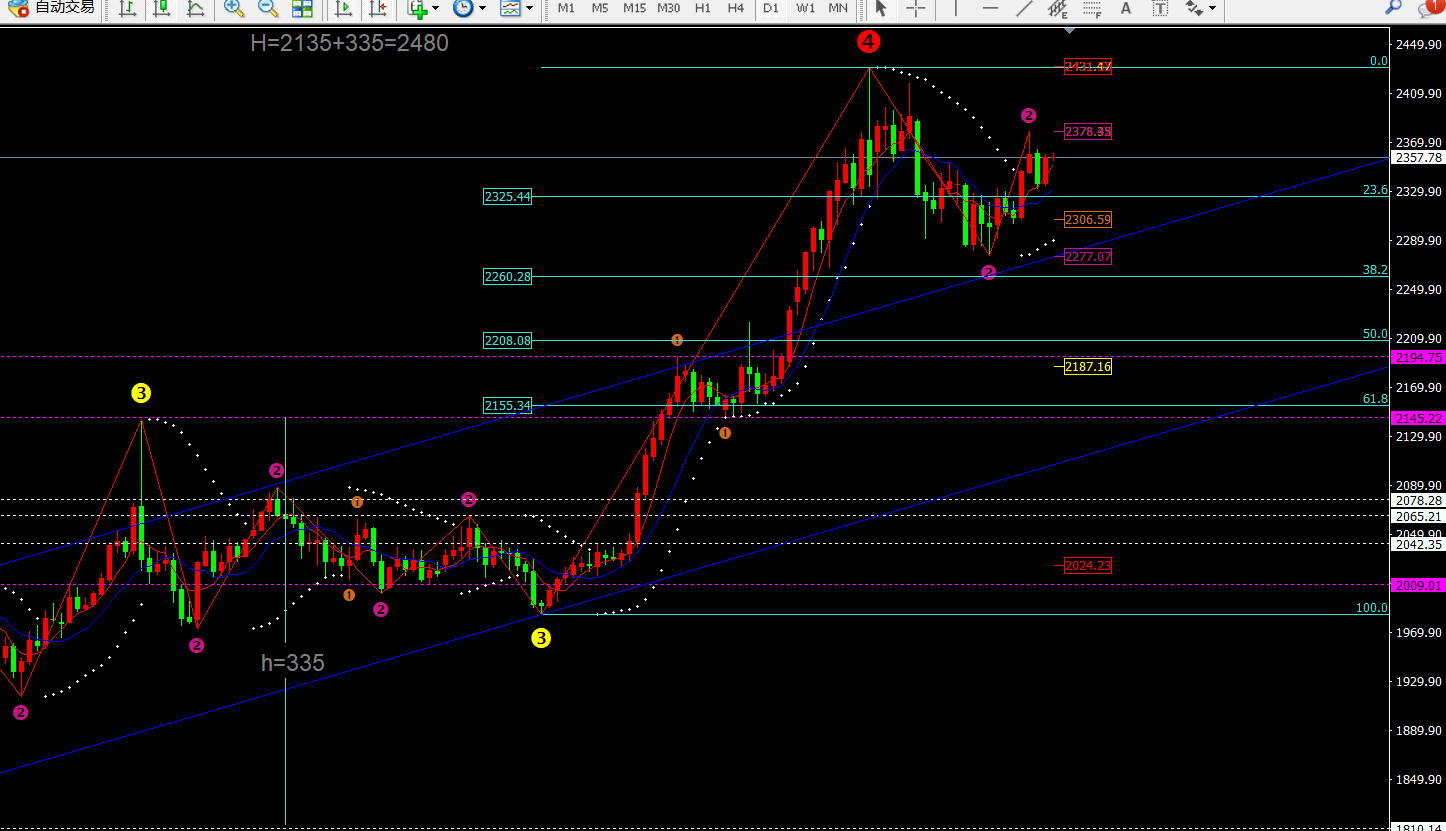1446x831 pixels.
Task: Select the D1 daily timeframe
Action: pos(770,8)
